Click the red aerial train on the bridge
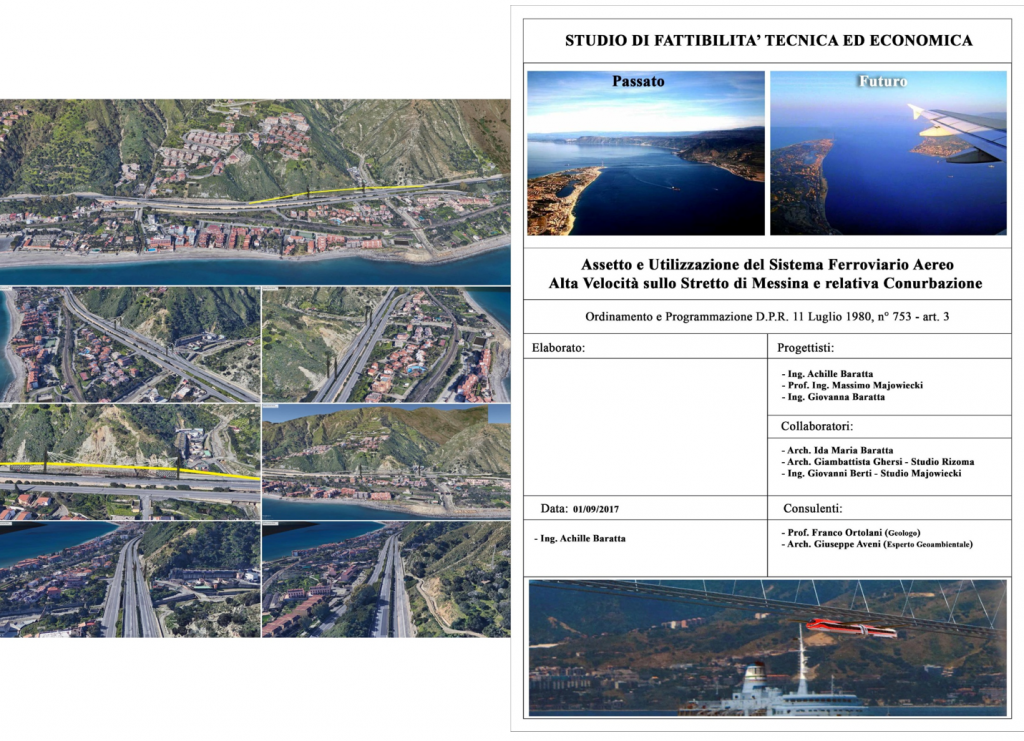This screenshot has width=1024, height=741. 851,628
